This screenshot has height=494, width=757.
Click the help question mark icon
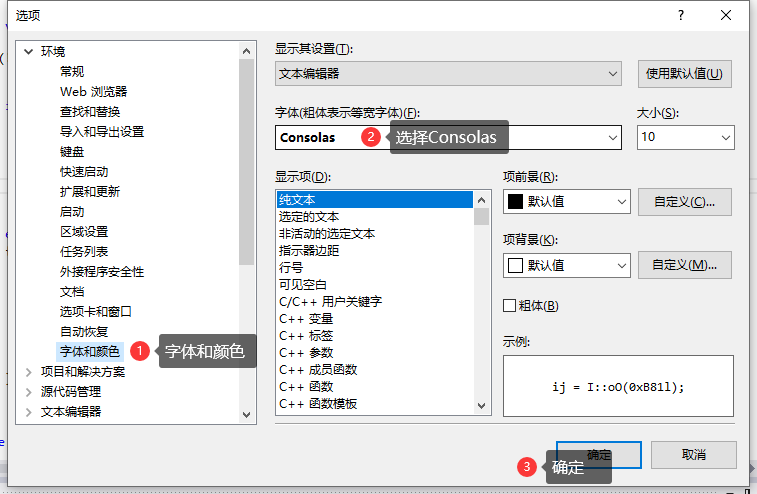click(681, 15)
